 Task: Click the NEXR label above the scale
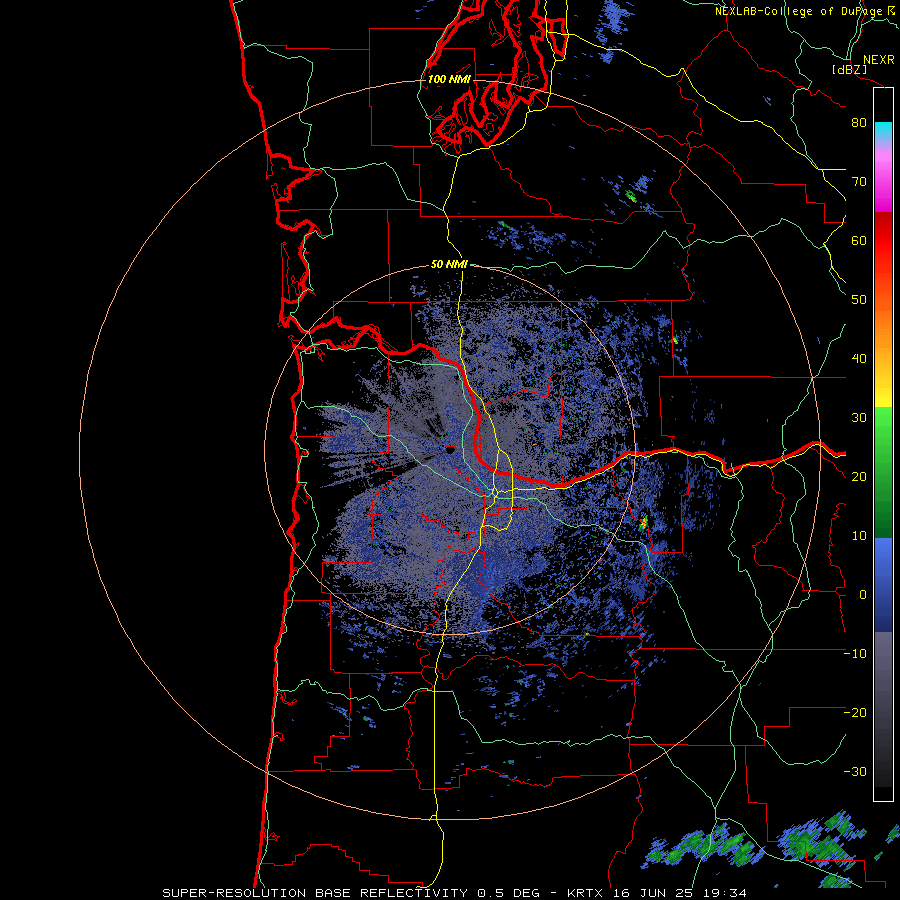pos(879,60)
